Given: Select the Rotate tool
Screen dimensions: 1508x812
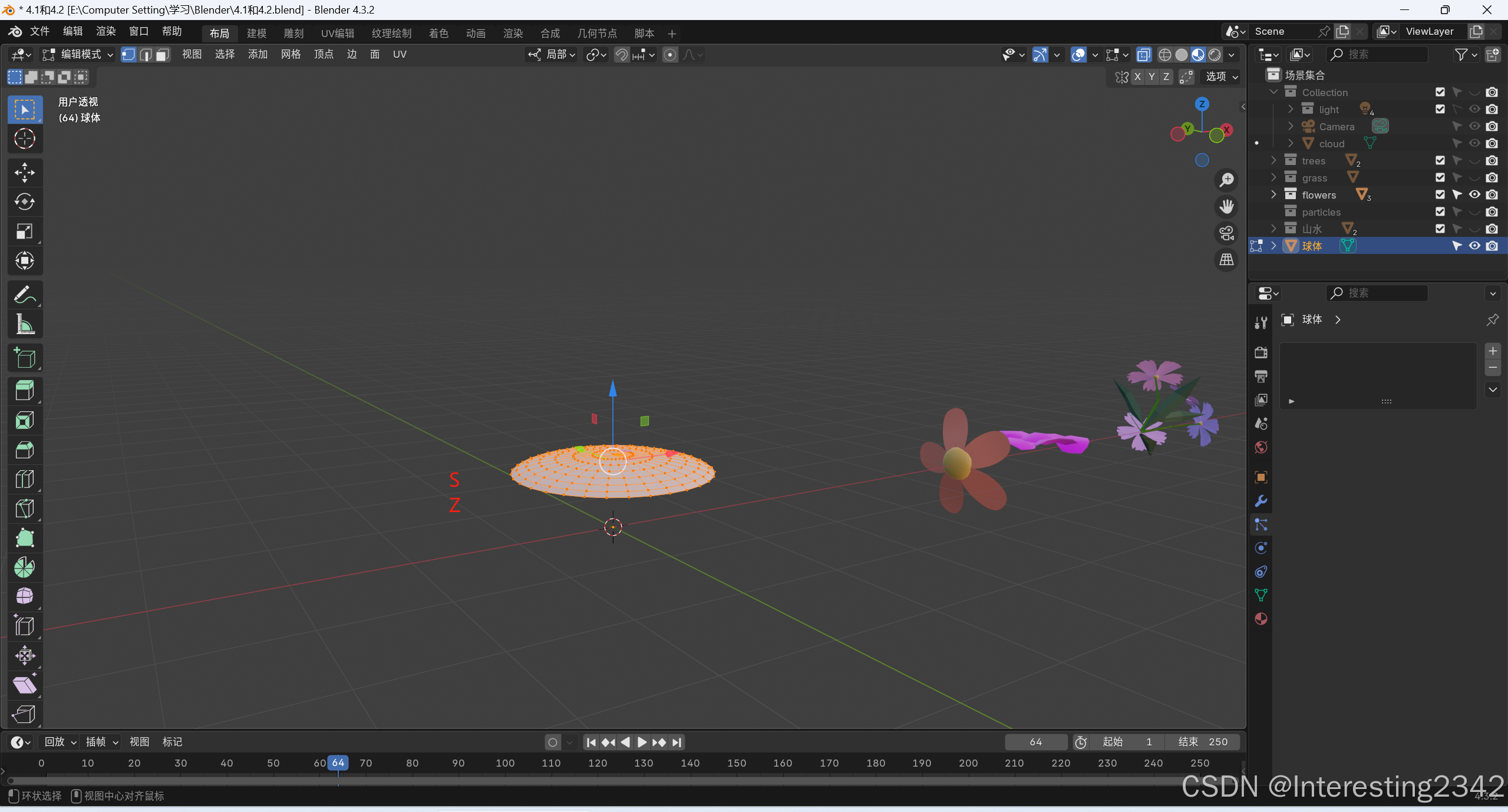Looking at the screenshot, I should 24,202.
